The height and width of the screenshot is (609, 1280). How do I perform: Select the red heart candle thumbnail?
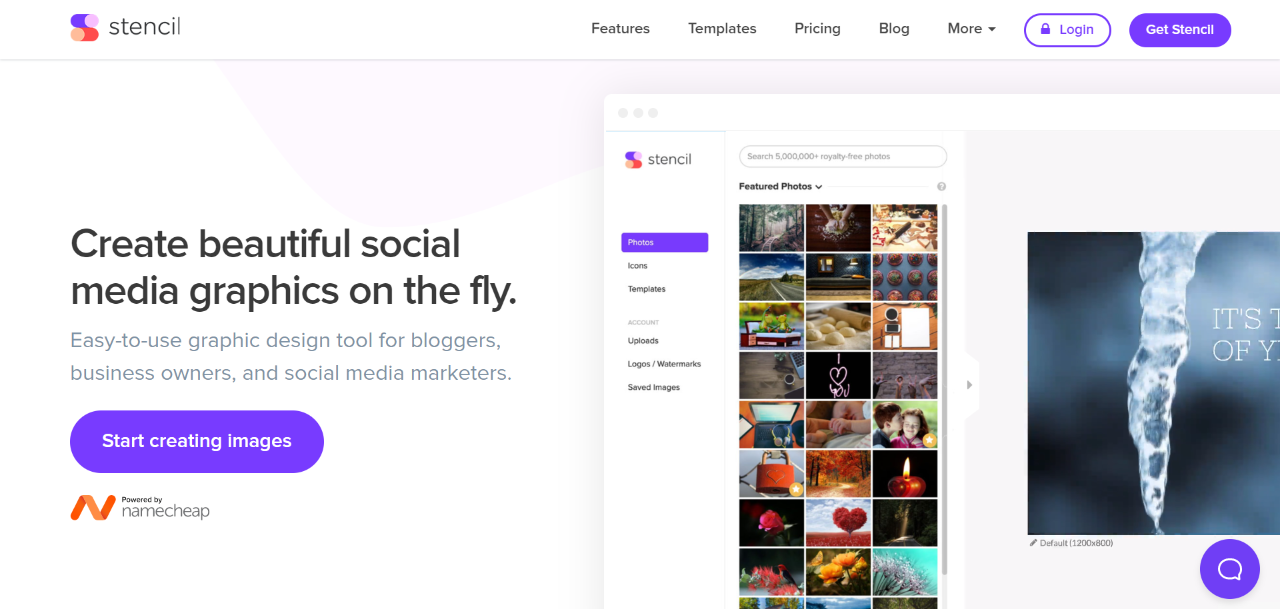[x=905, y=473]
